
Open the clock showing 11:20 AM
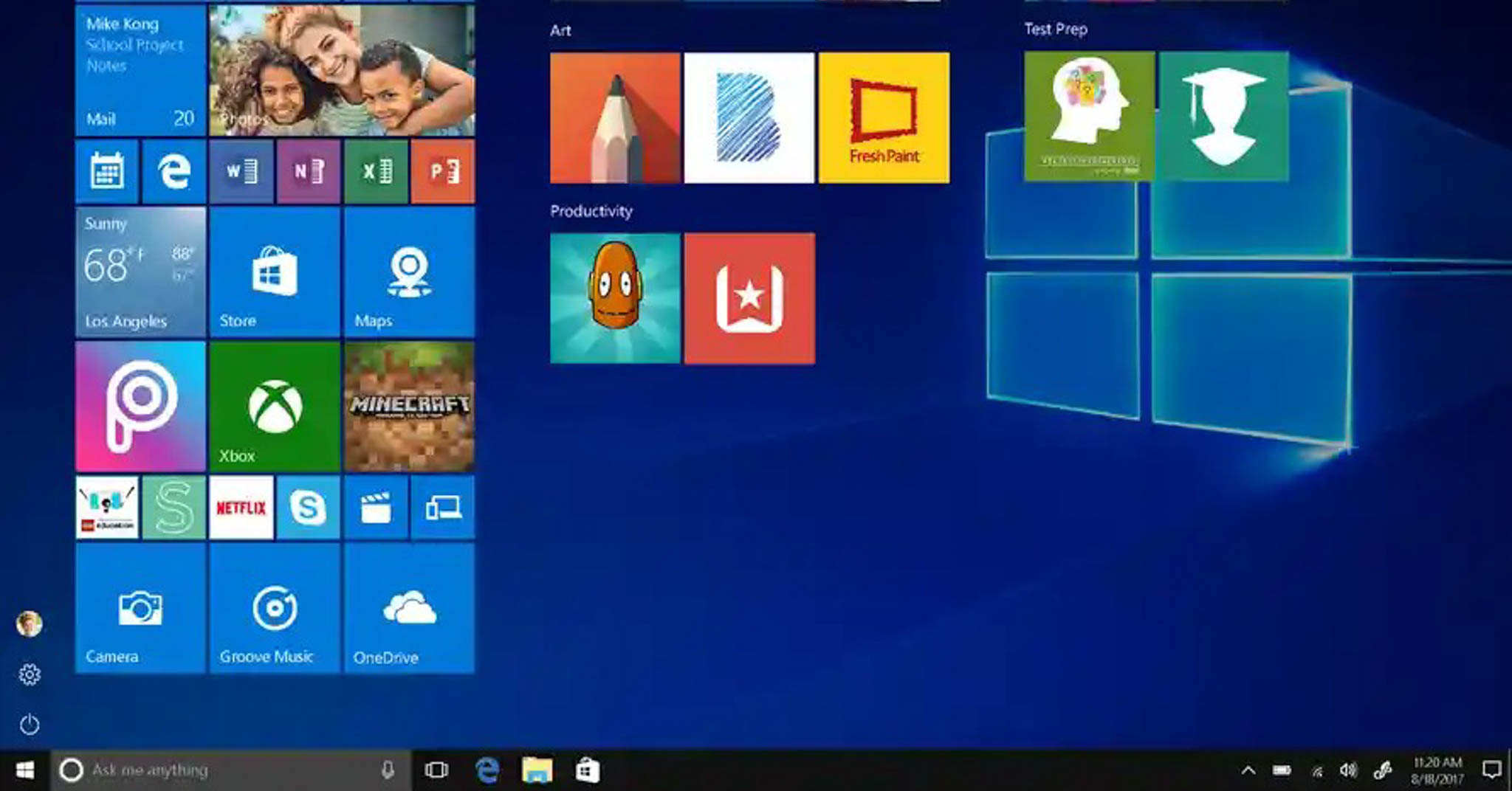1437,770
